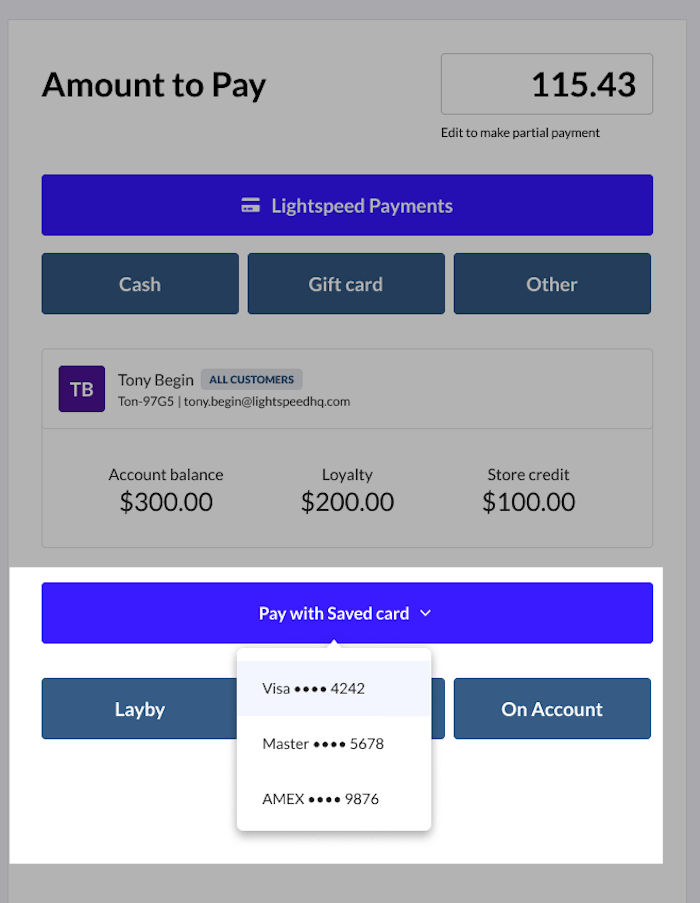Click the Account balance $300.00 amount
The width and height of the screenshot is (700, 903).
[166, 502]
